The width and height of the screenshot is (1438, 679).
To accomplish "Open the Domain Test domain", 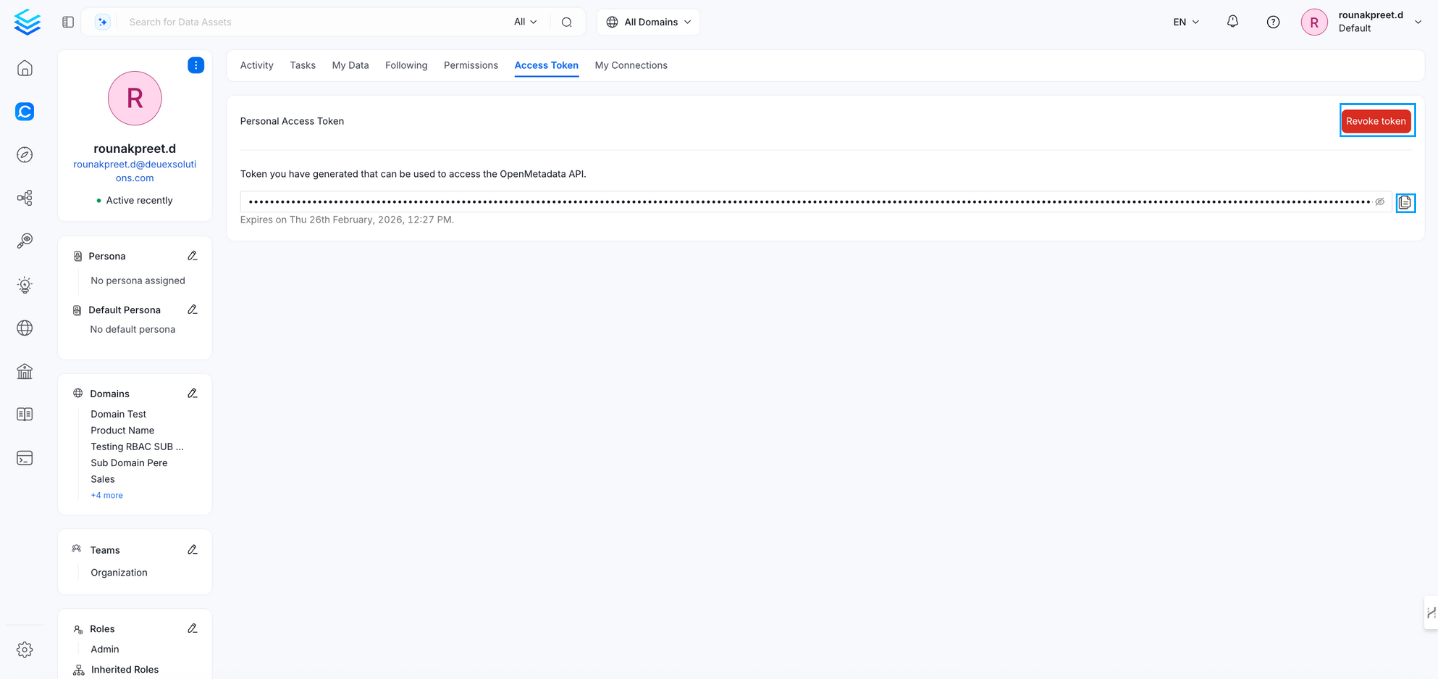I will point(118,414).
